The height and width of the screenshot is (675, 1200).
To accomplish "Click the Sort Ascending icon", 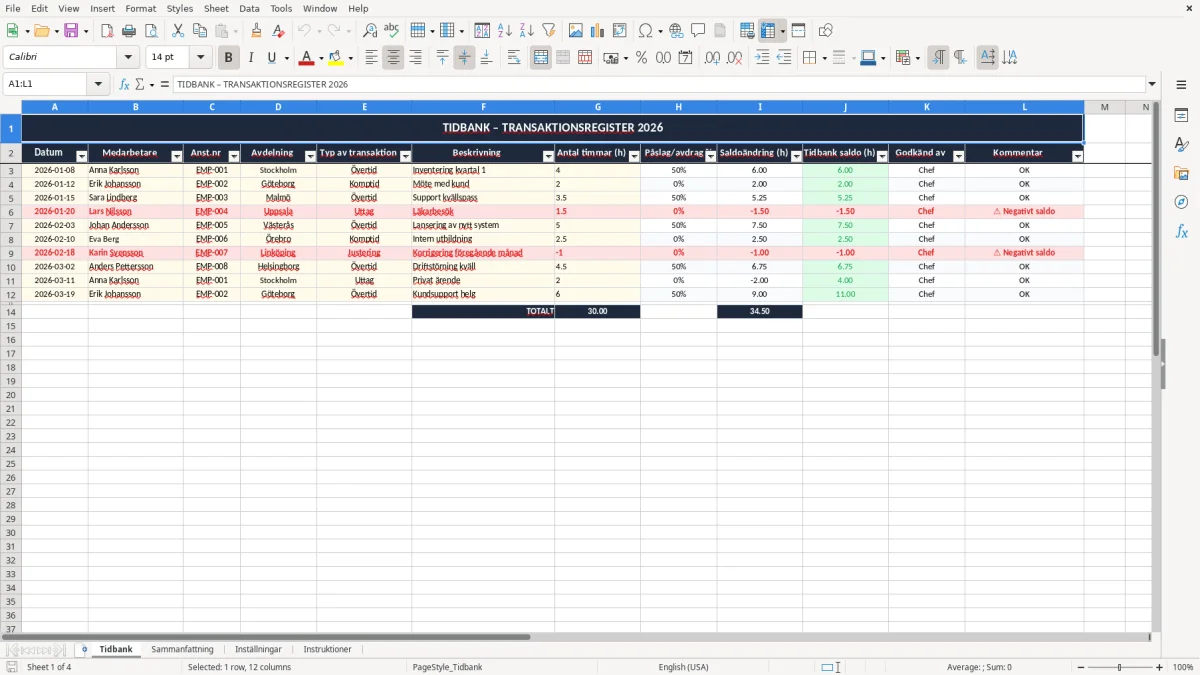I will pyautogui.click(x=504, y=31).
